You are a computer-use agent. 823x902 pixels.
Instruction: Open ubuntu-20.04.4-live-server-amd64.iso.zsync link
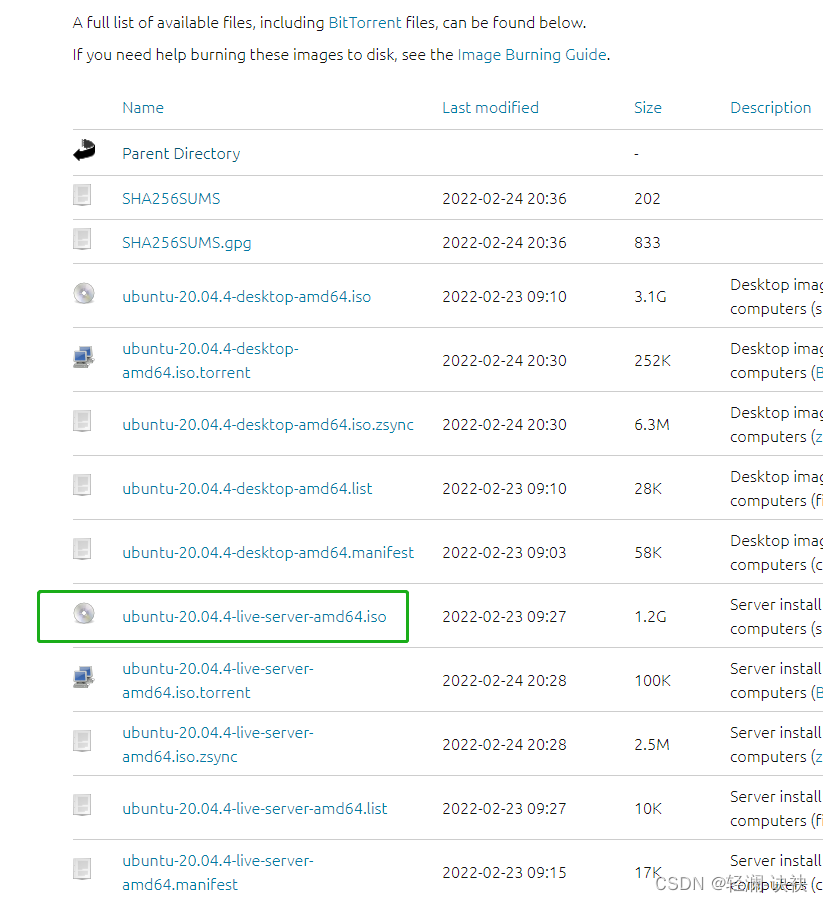(217, 744)
